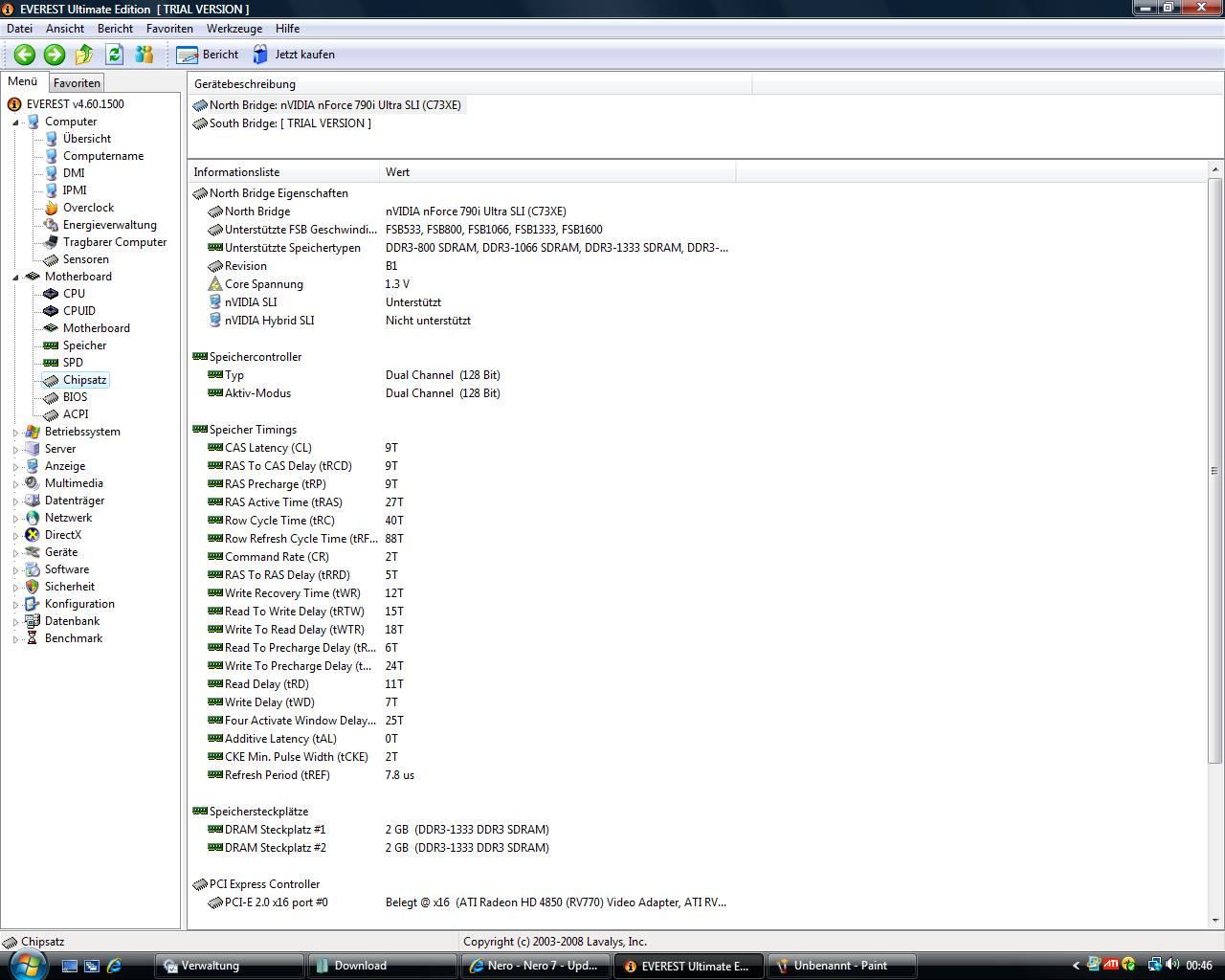The height and width of the screenshot is (980, 1225).
Task: Click the ACPI chip icon
Action: pyautogui.click(x=51, y=414)
